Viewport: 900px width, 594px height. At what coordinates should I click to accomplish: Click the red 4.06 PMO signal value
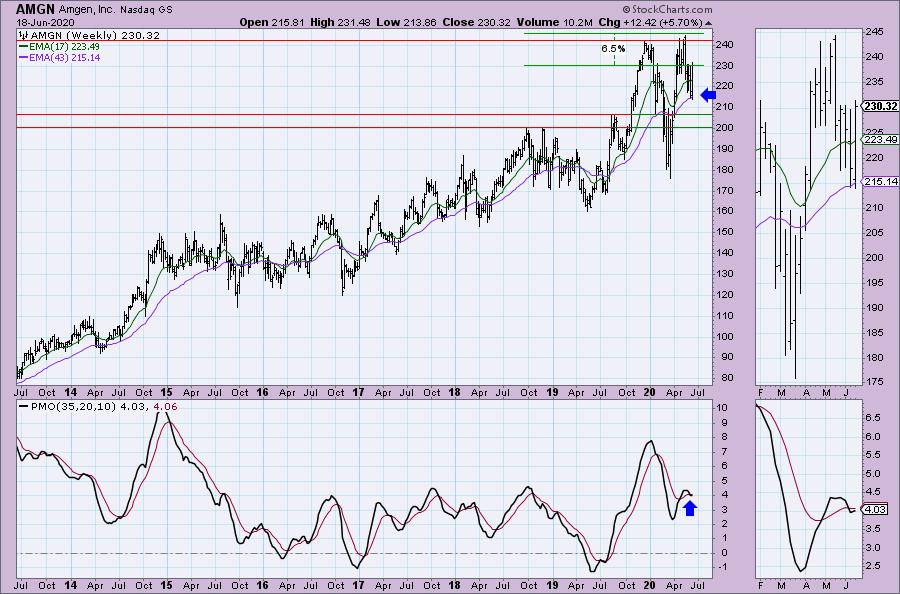pos(166,406)
